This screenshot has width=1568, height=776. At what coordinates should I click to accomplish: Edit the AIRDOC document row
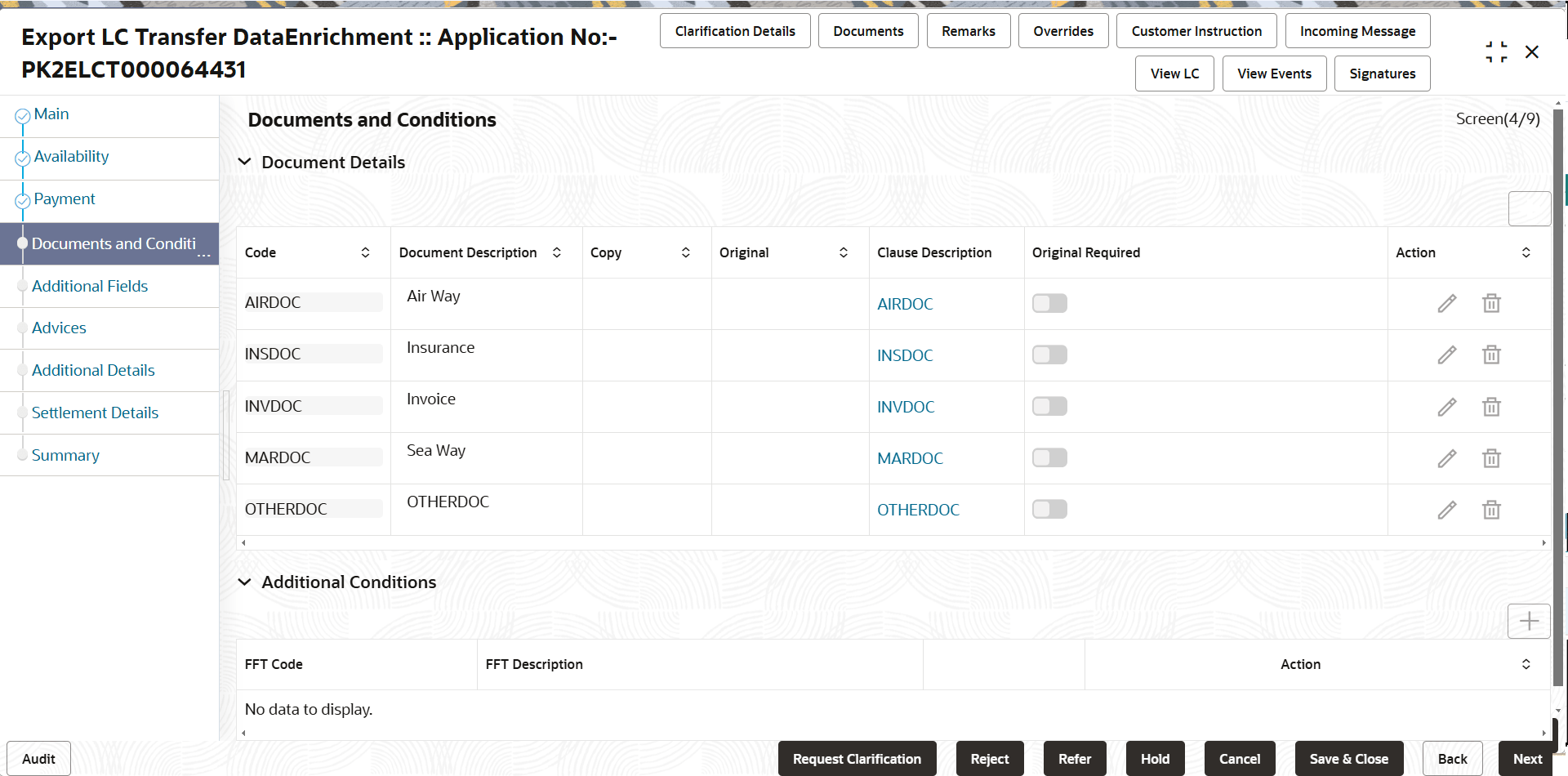1446,303
